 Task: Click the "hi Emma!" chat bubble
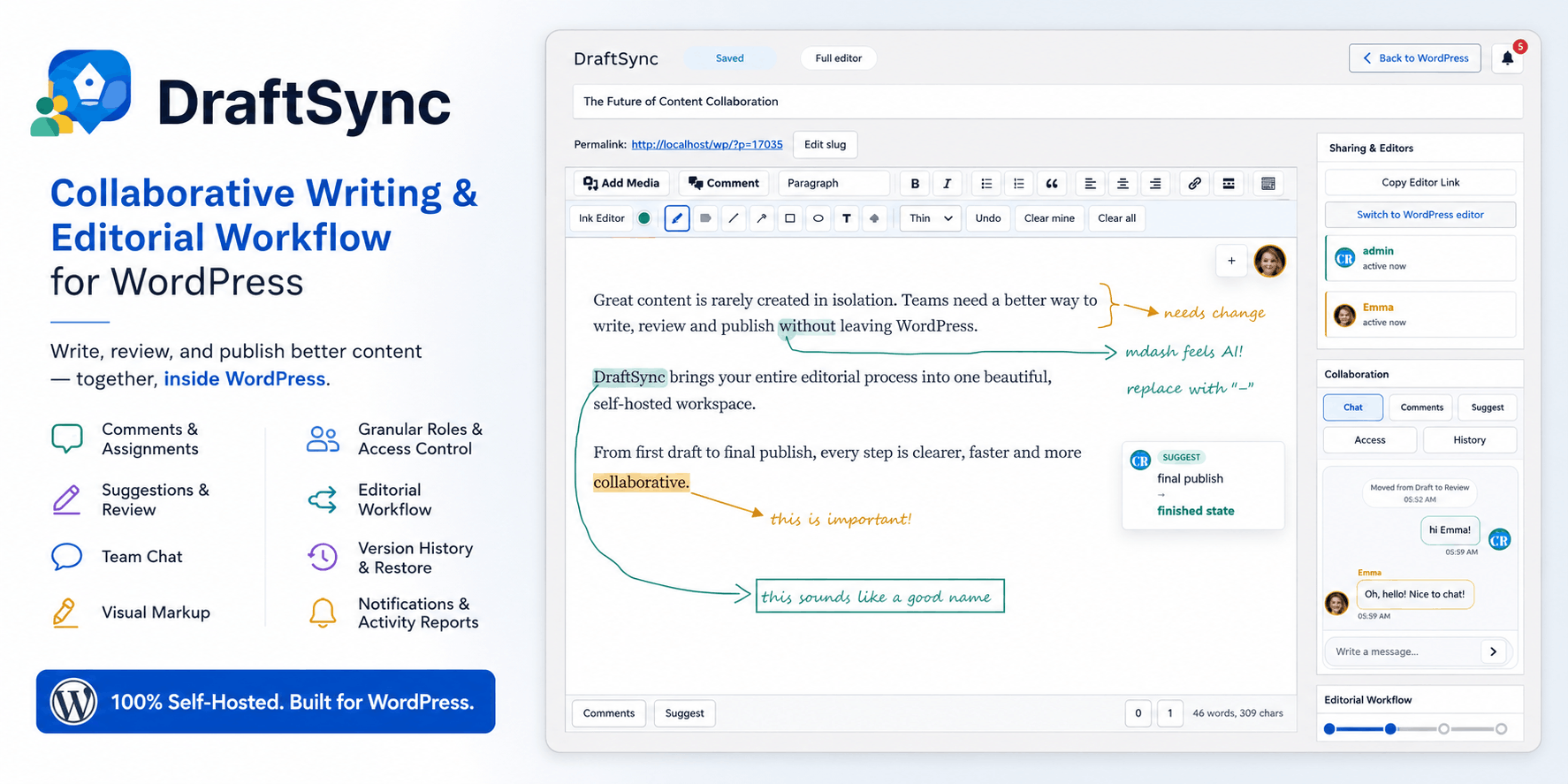click(x=1450, y=530)
